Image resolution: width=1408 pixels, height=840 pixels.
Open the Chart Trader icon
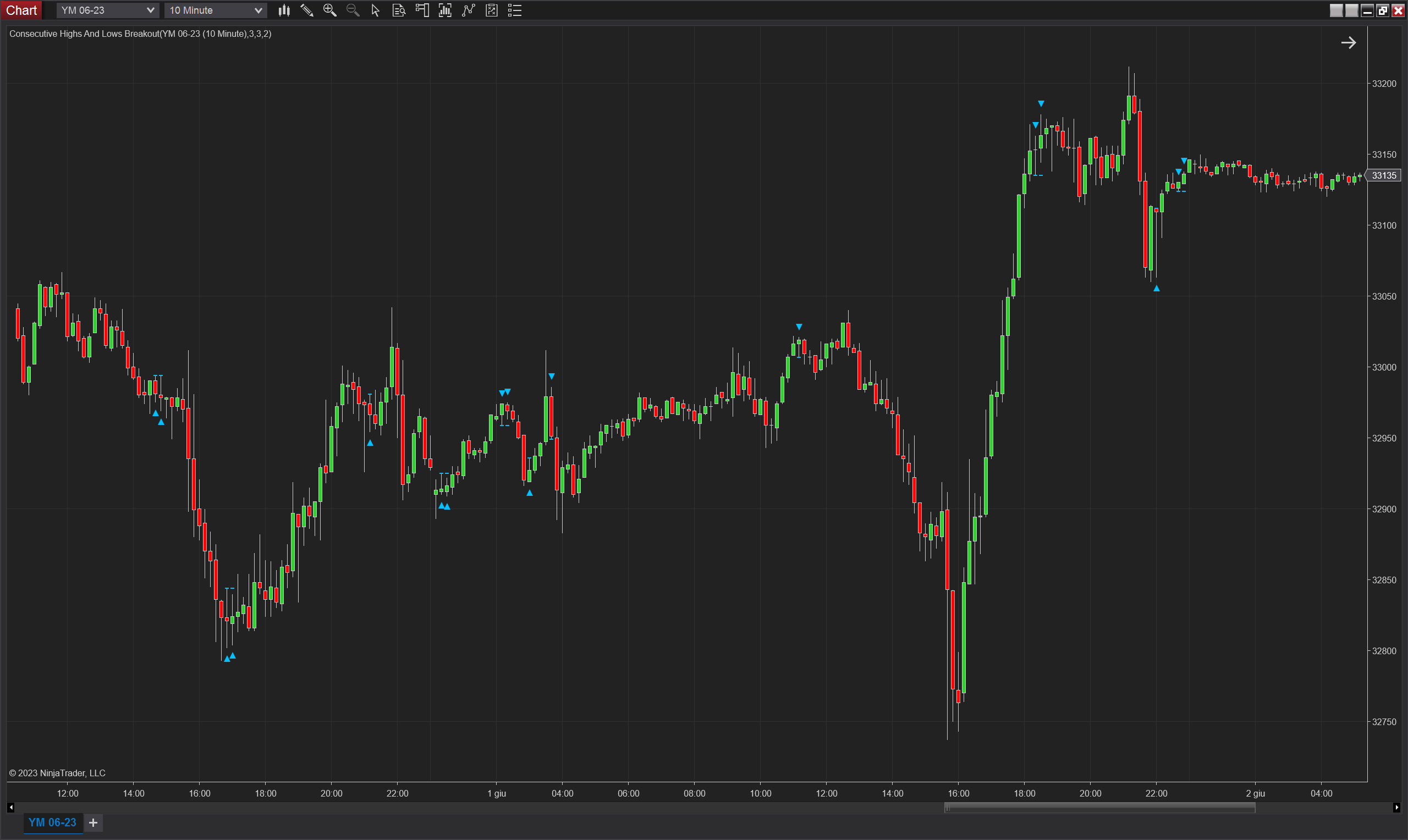tap(422, 10)
